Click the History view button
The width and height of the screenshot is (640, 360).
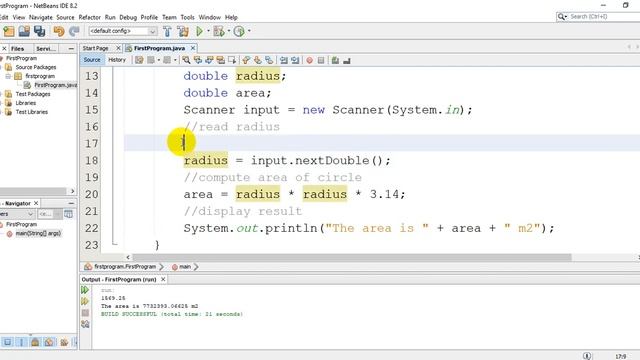point(117,60)
